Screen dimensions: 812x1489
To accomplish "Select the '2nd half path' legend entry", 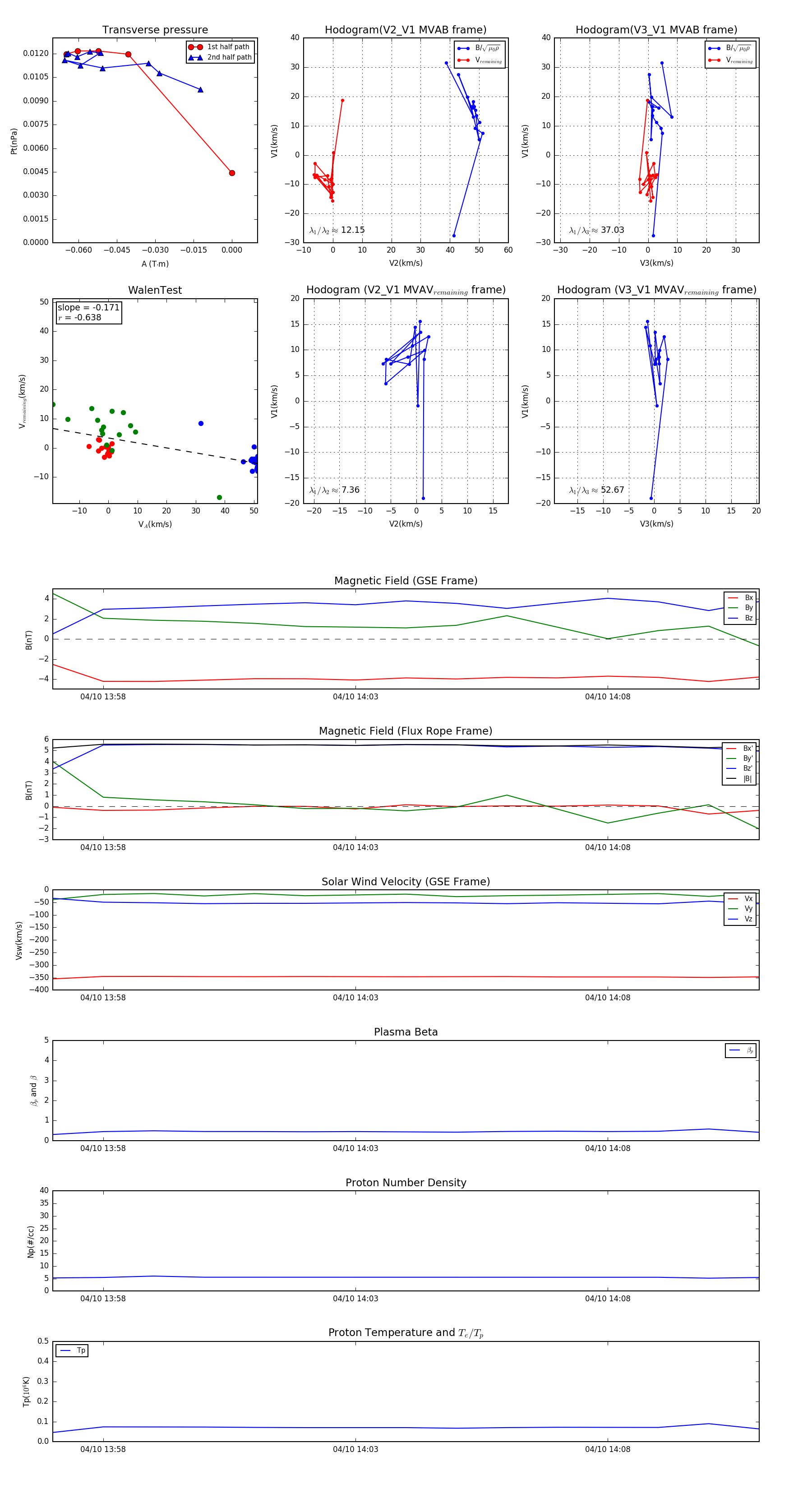I will (x=220, y=57).
